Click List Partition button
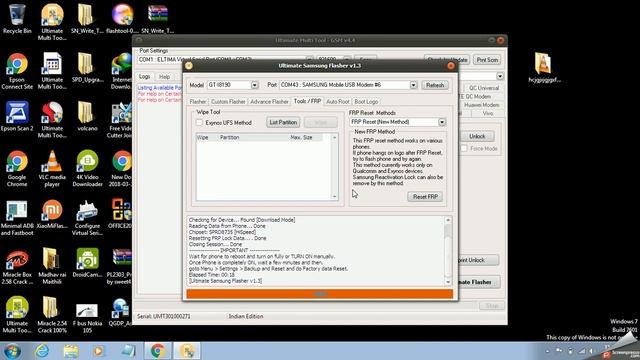This screenshot has height=360, width=640. (283, 122)
